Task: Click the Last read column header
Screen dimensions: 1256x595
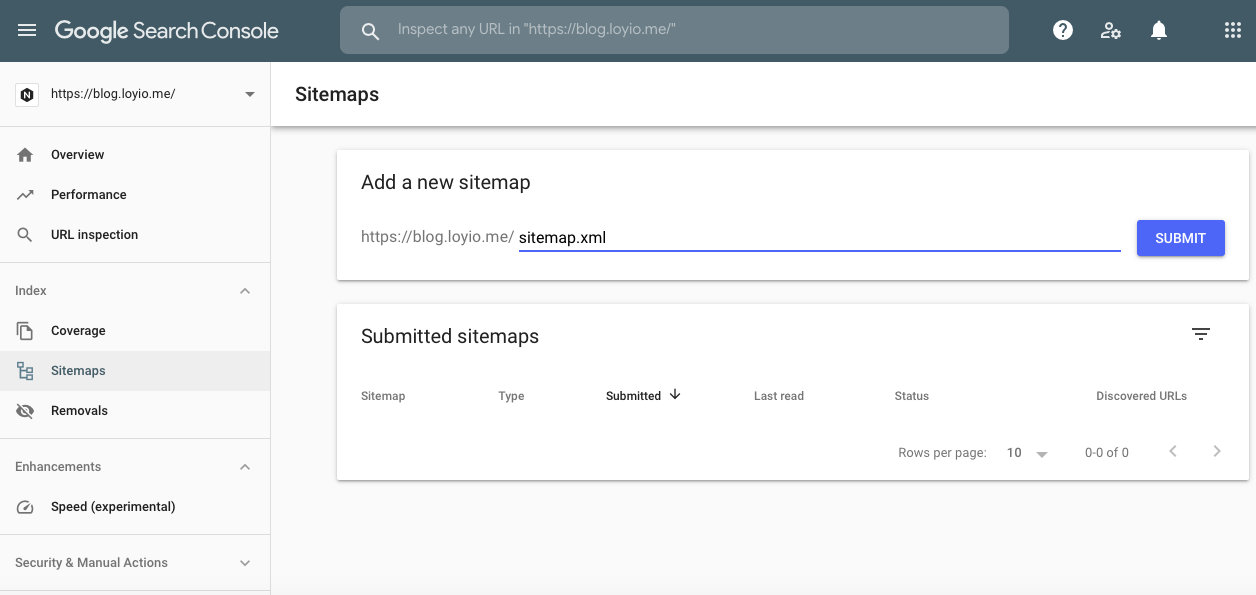Action: click(x=779, y=396)
